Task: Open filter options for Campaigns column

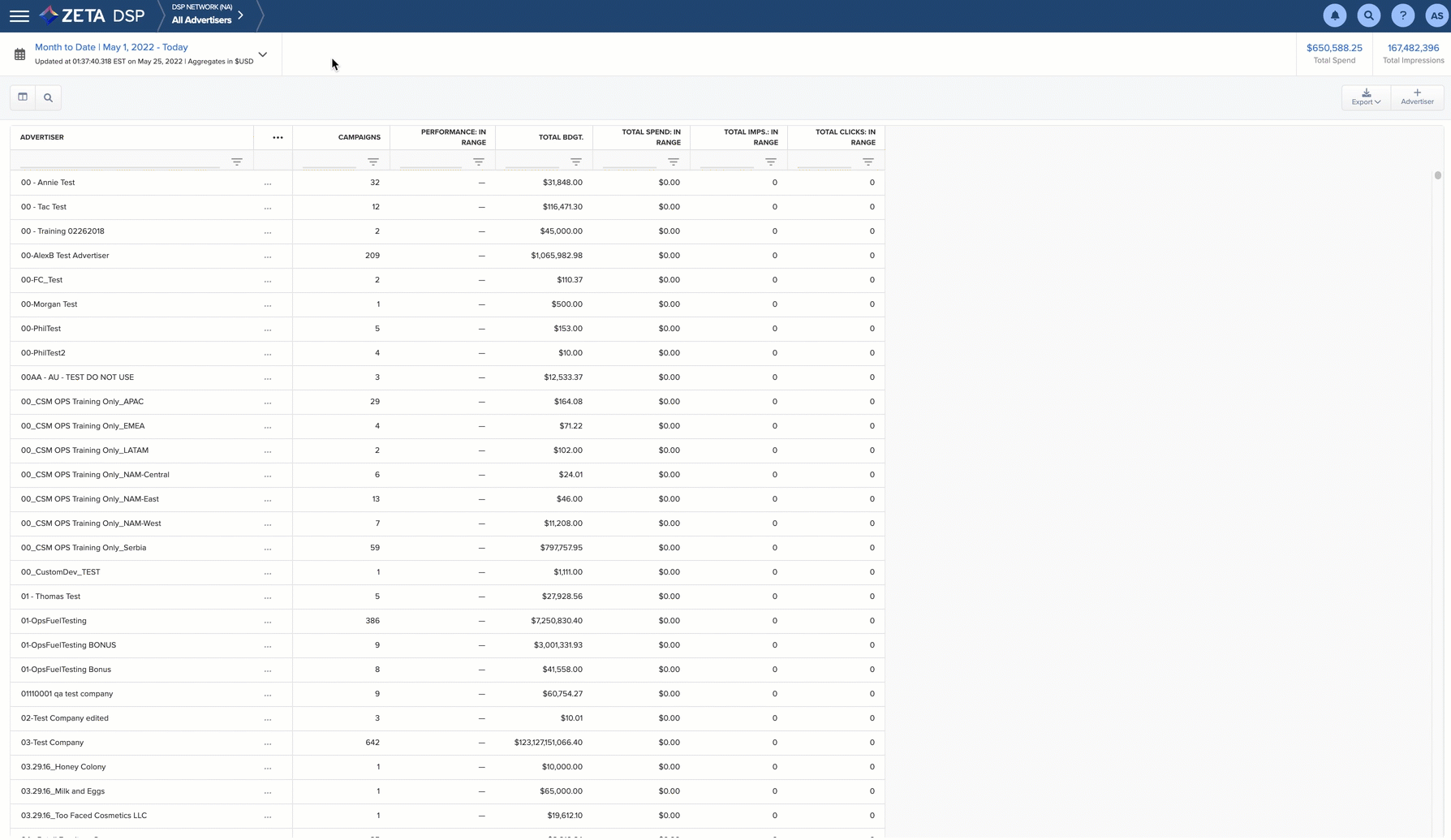Action: pyautogui.click(x=372, y=162)
